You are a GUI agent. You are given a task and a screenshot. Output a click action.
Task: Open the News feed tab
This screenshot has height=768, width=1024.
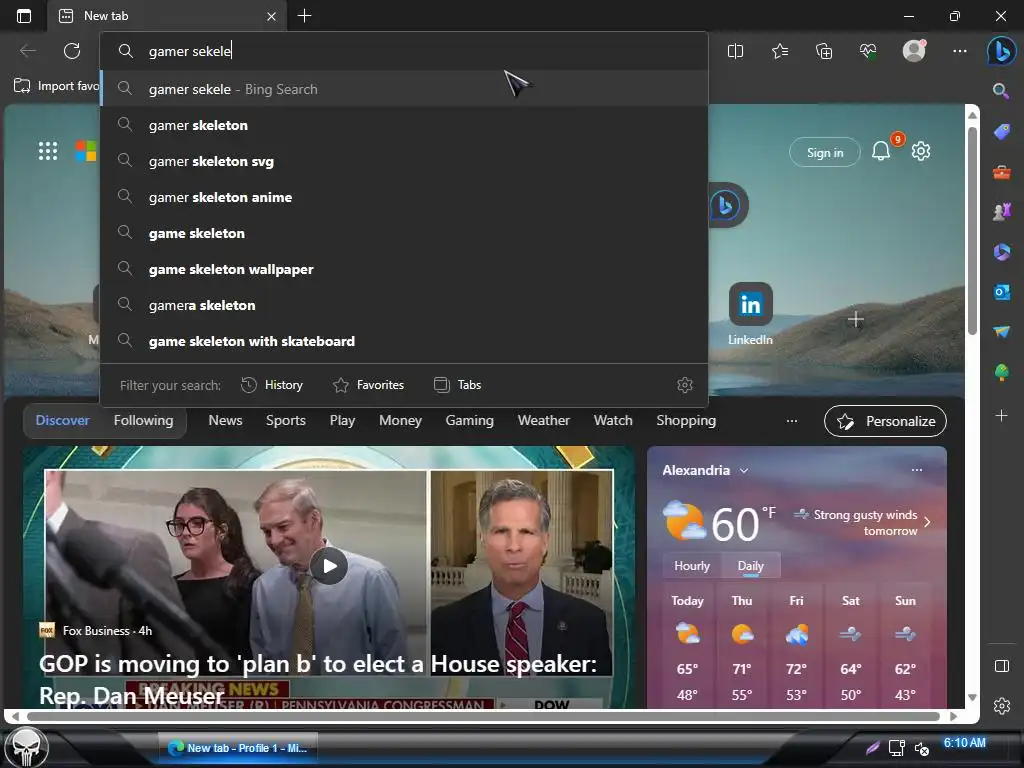point(225,421)
